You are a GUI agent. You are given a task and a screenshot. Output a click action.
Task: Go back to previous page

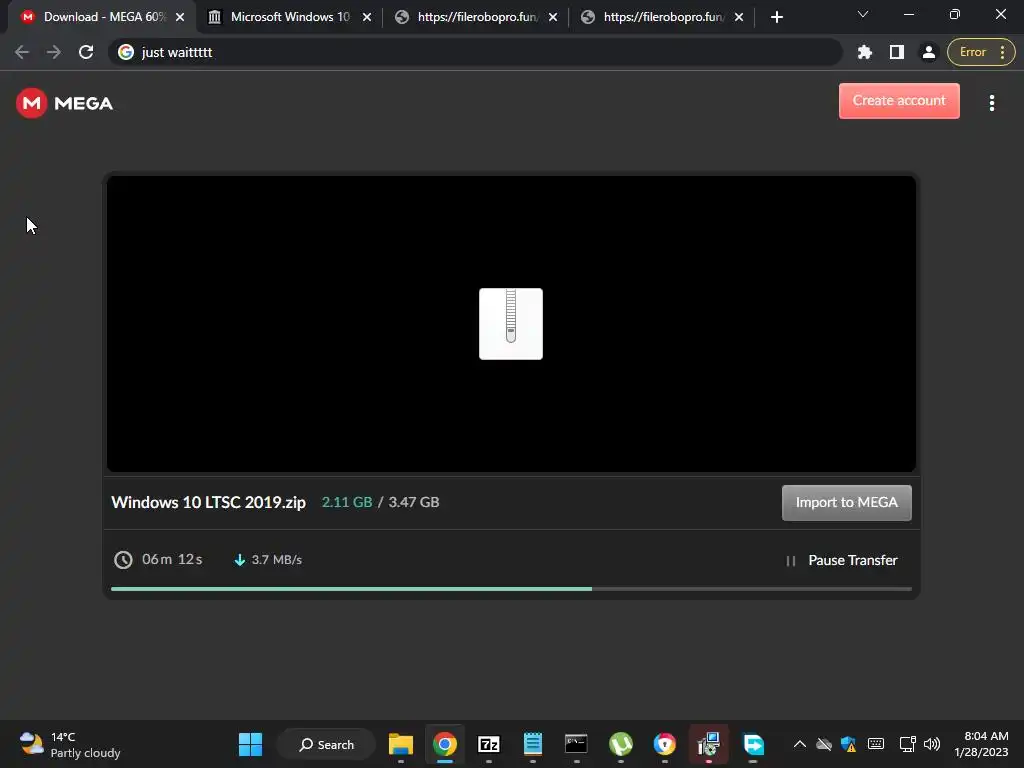(22, 52)
